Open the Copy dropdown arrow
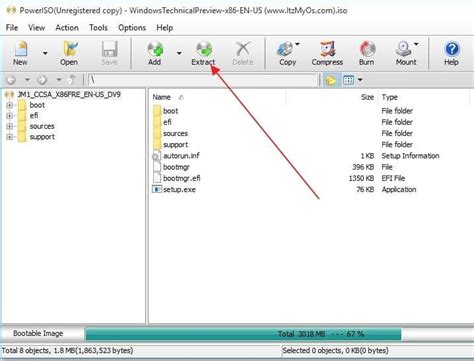The height and width of the screenshot is (361, 474). [x=297, y=44]
